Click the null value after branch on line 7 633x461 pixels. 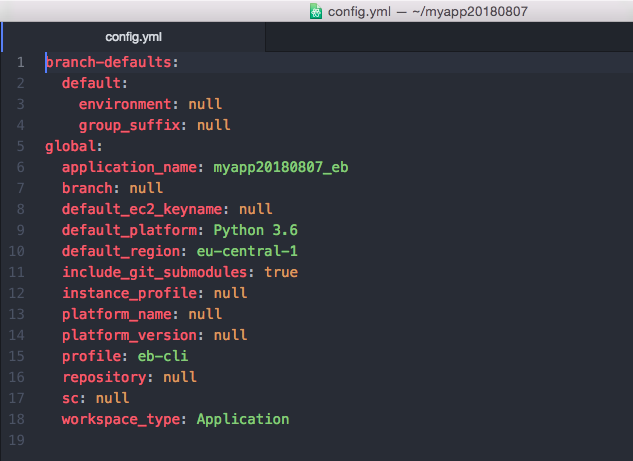pyautogui.click(x=146, y=188)
